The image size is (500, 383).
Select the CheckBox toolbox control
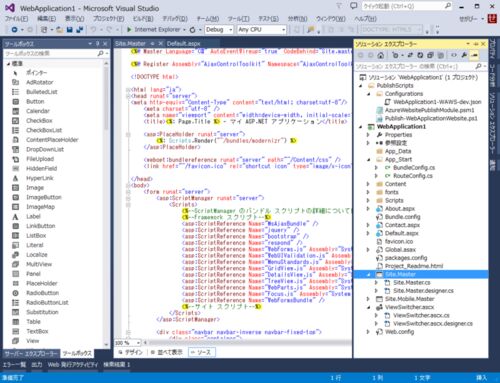coord(39,120)
